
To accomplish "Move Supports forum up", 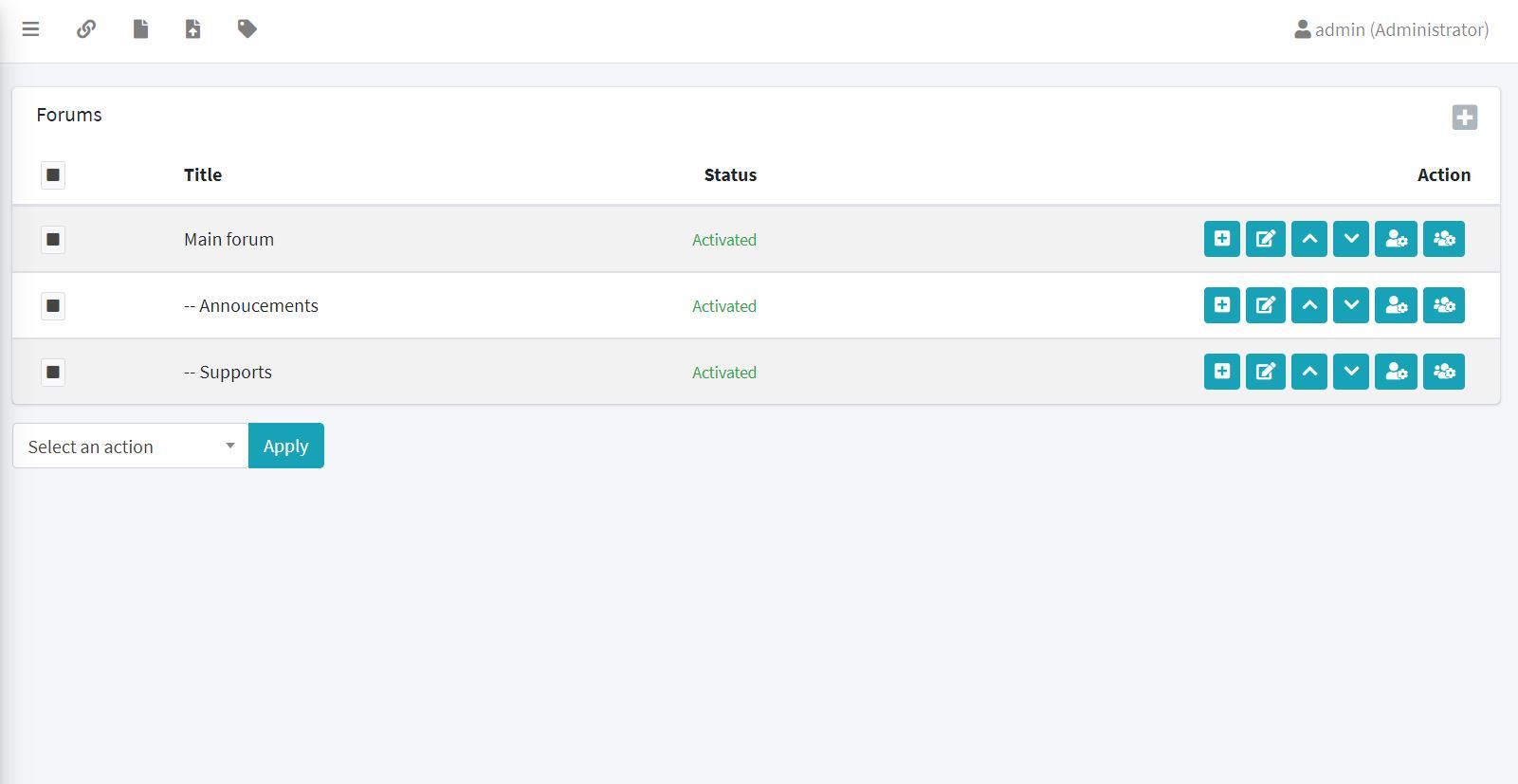I will coord(1308,372).
